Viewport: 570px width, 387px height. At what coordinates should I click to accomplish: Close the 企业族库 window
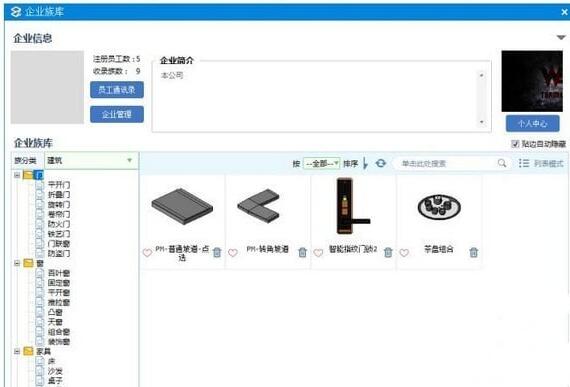coord(564,12)
